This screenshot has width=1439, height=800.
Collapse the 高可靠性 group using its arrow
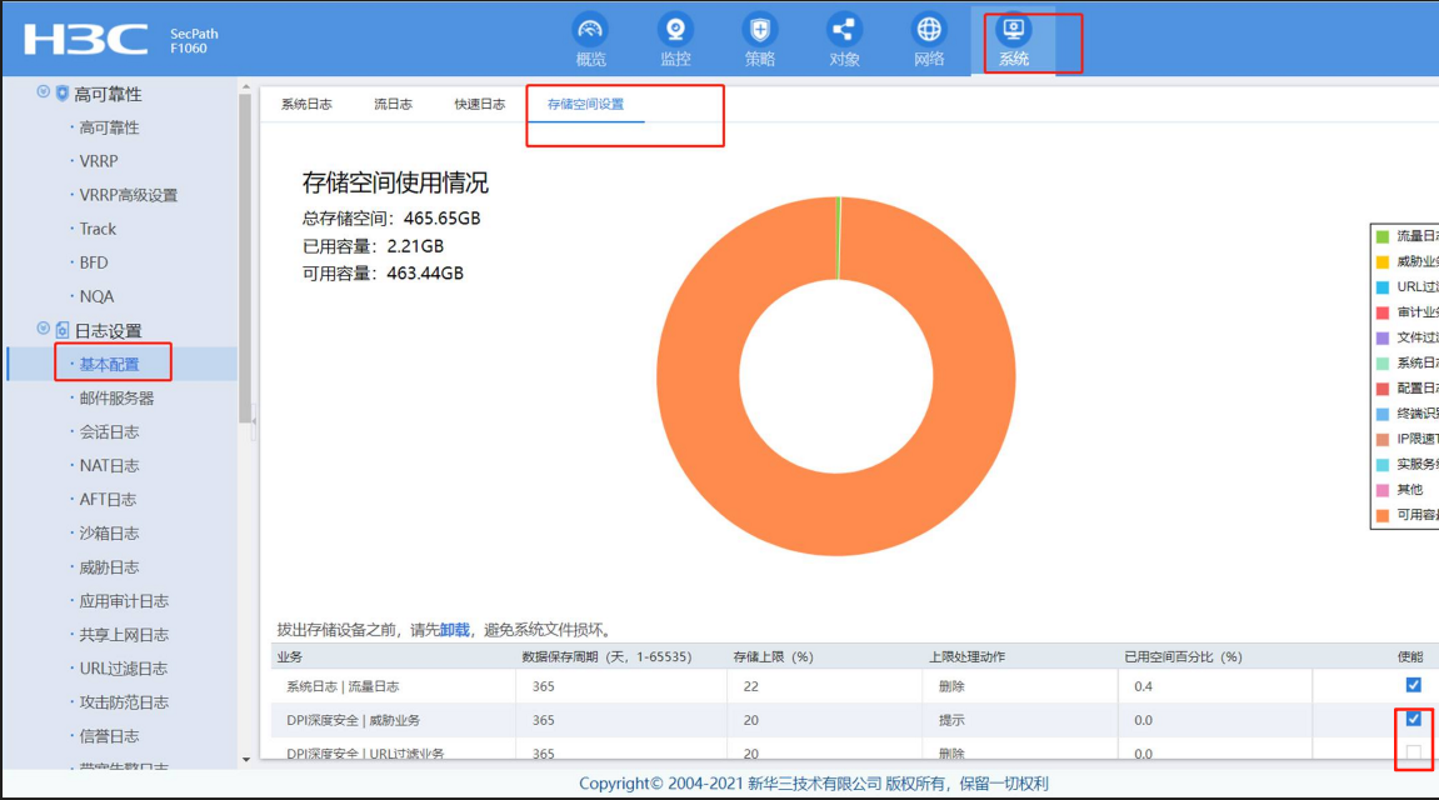coord(43,92)
